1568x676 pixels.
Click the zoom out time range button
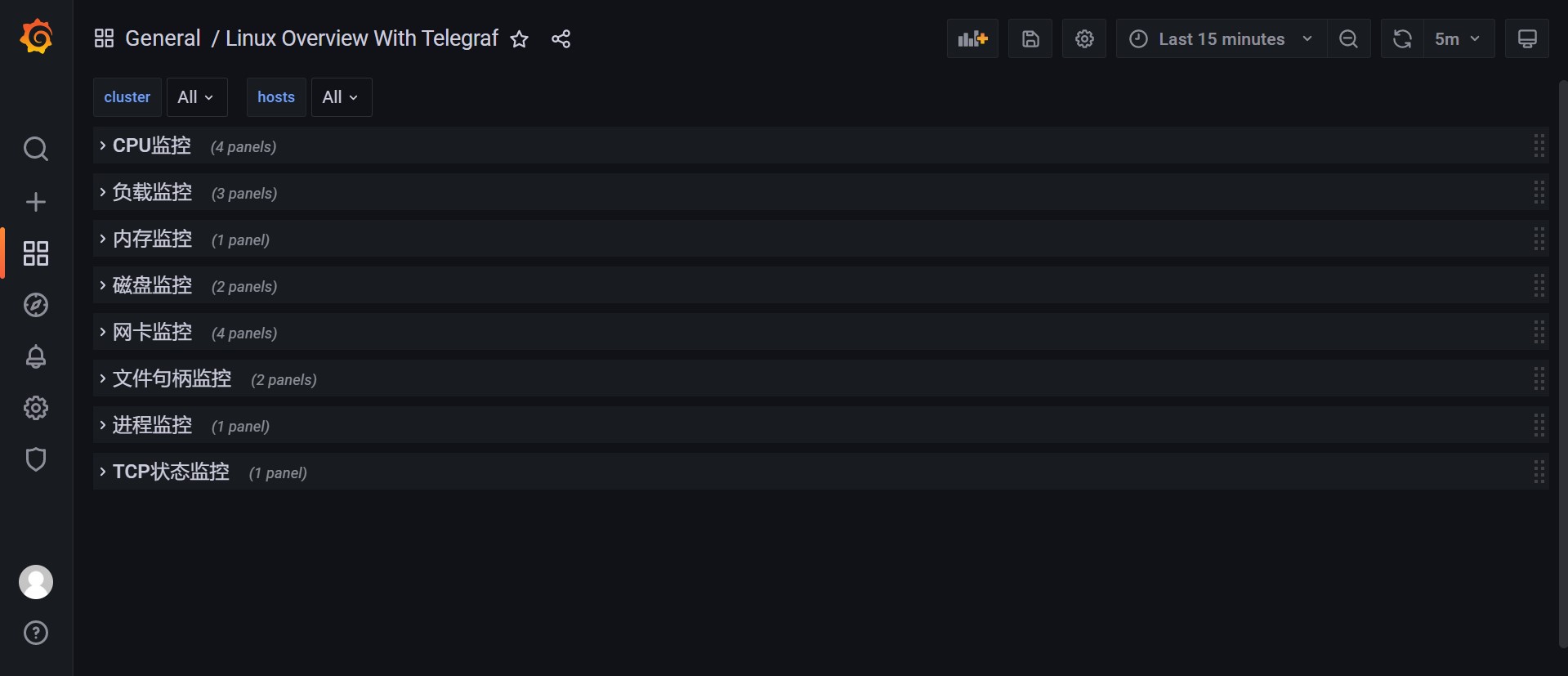[x=1349, y=38]
